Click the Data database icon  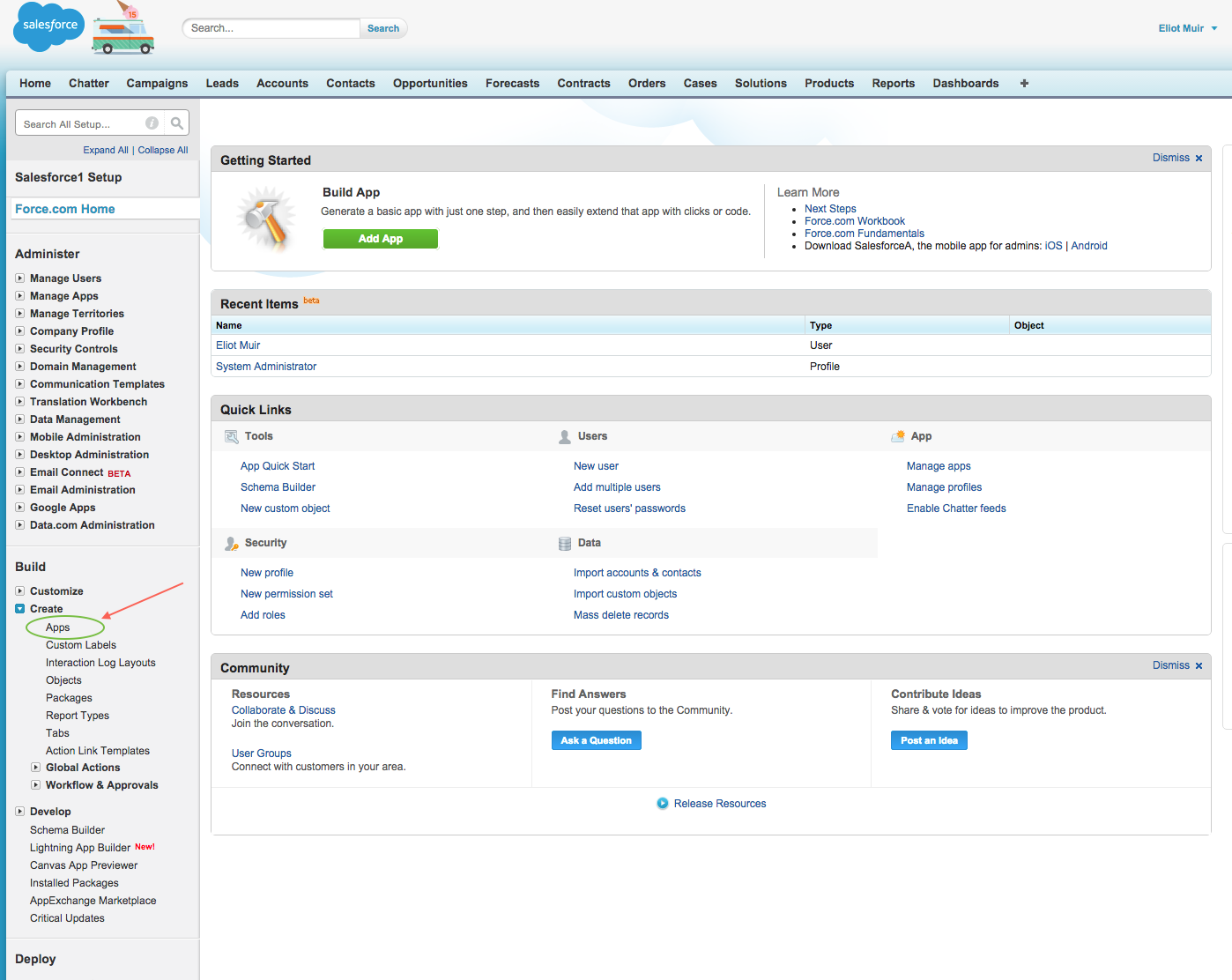coord(565,544)
